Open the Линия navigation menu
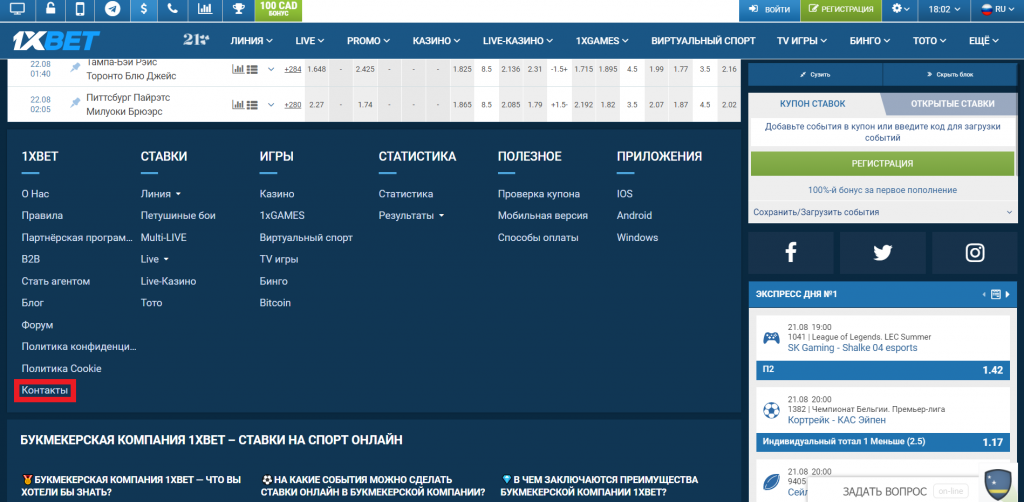 click(x=251, y=40)
